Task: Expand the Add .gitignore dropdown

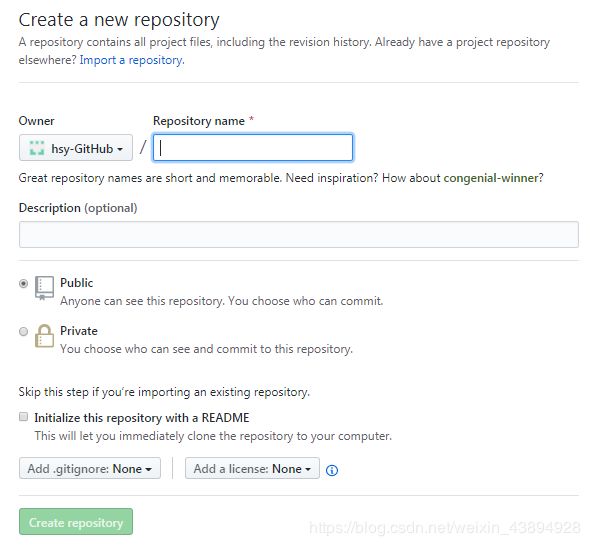Action: click(x=90, y=468)
